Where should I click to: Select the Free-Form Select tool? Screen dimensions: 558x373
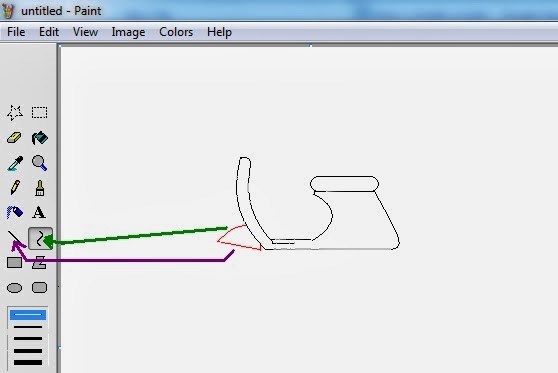click(15, 113)
